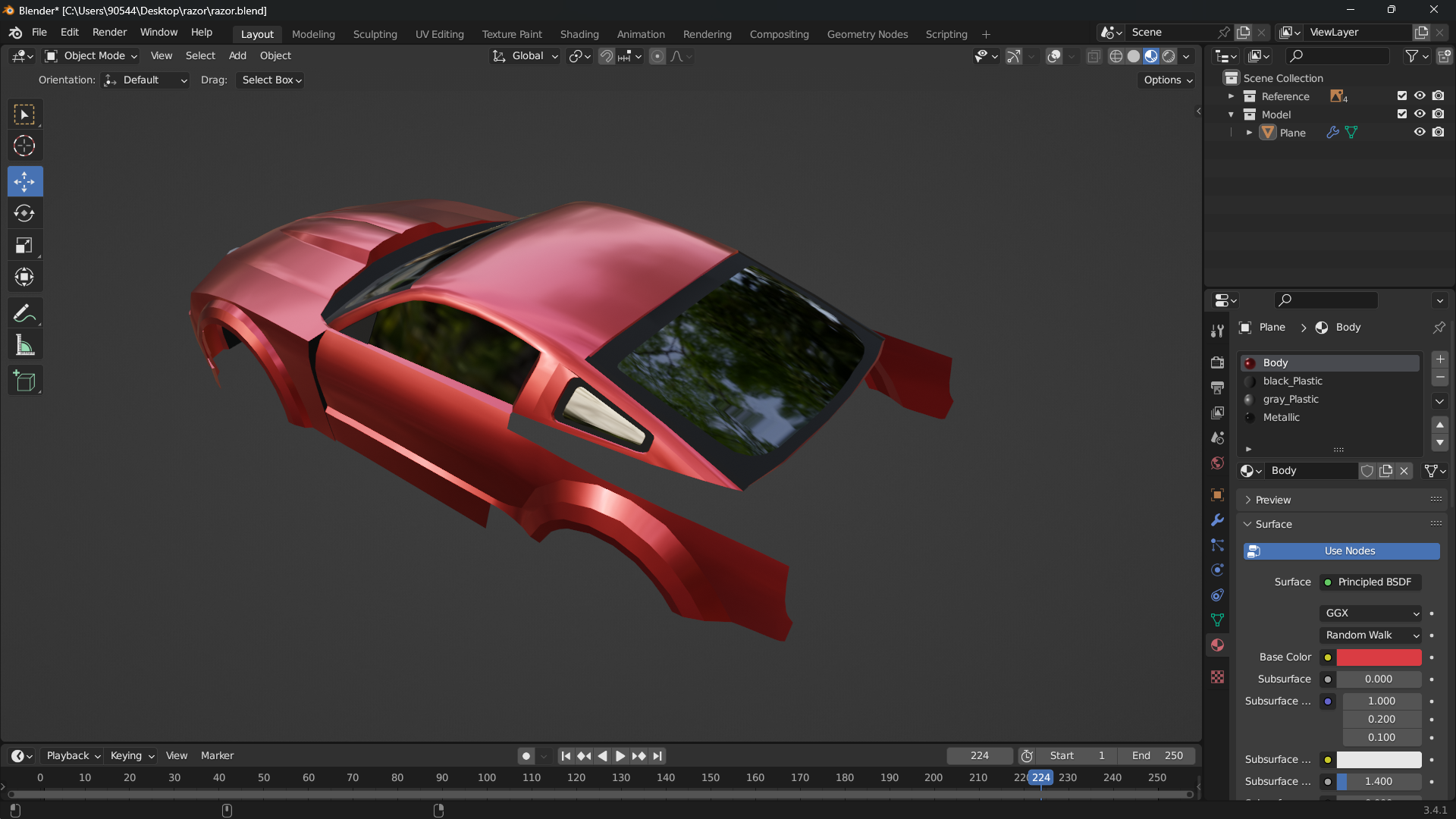Screen dimensions: 1456x819
Task: Select the Rotate tool in the toolbar
Action: (24, 214)
